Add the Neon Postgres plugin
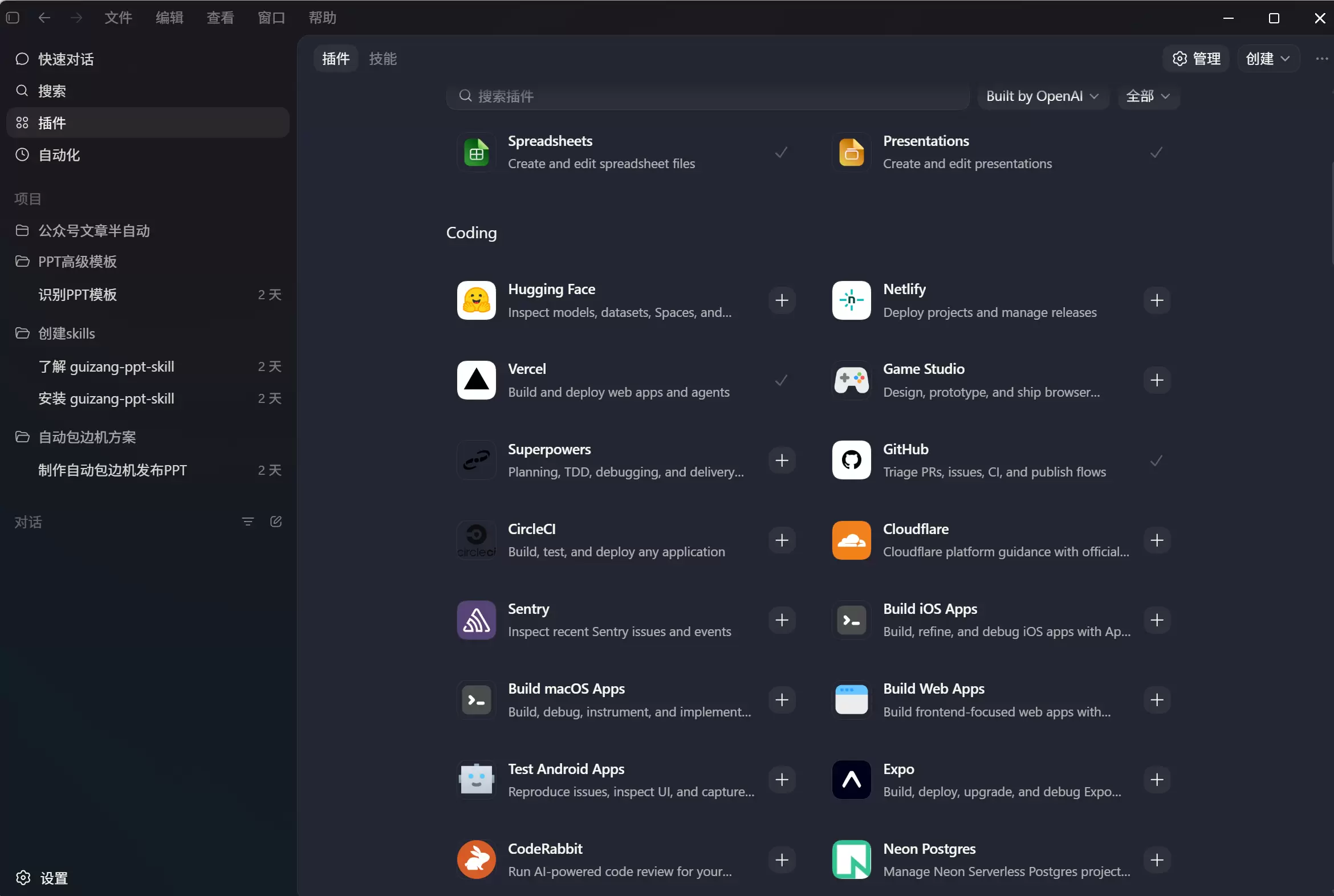 point(1157,860)
